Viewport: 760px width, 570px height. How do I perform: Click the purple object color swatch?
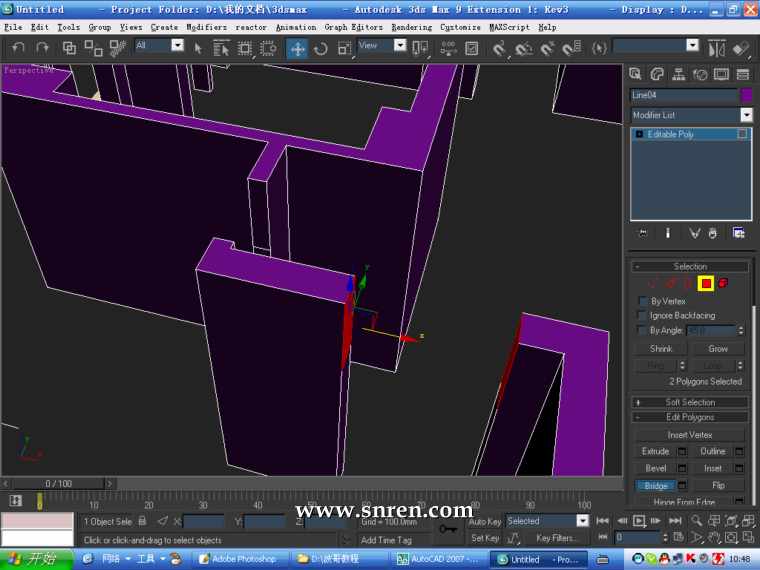click(745, 95)
